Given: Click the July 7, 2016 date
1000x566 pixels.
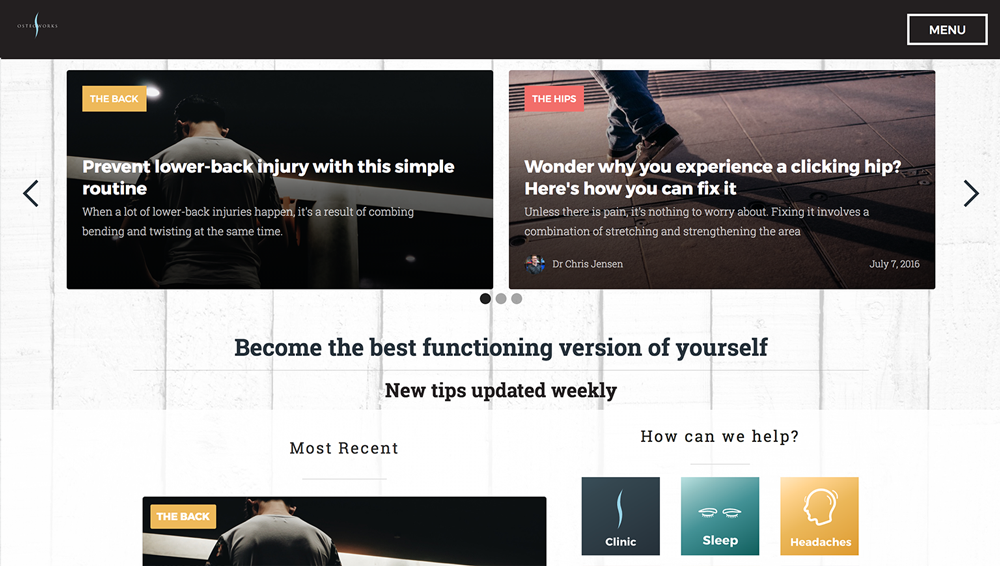Looking at the screenshot, I should (x=894, y=264).
